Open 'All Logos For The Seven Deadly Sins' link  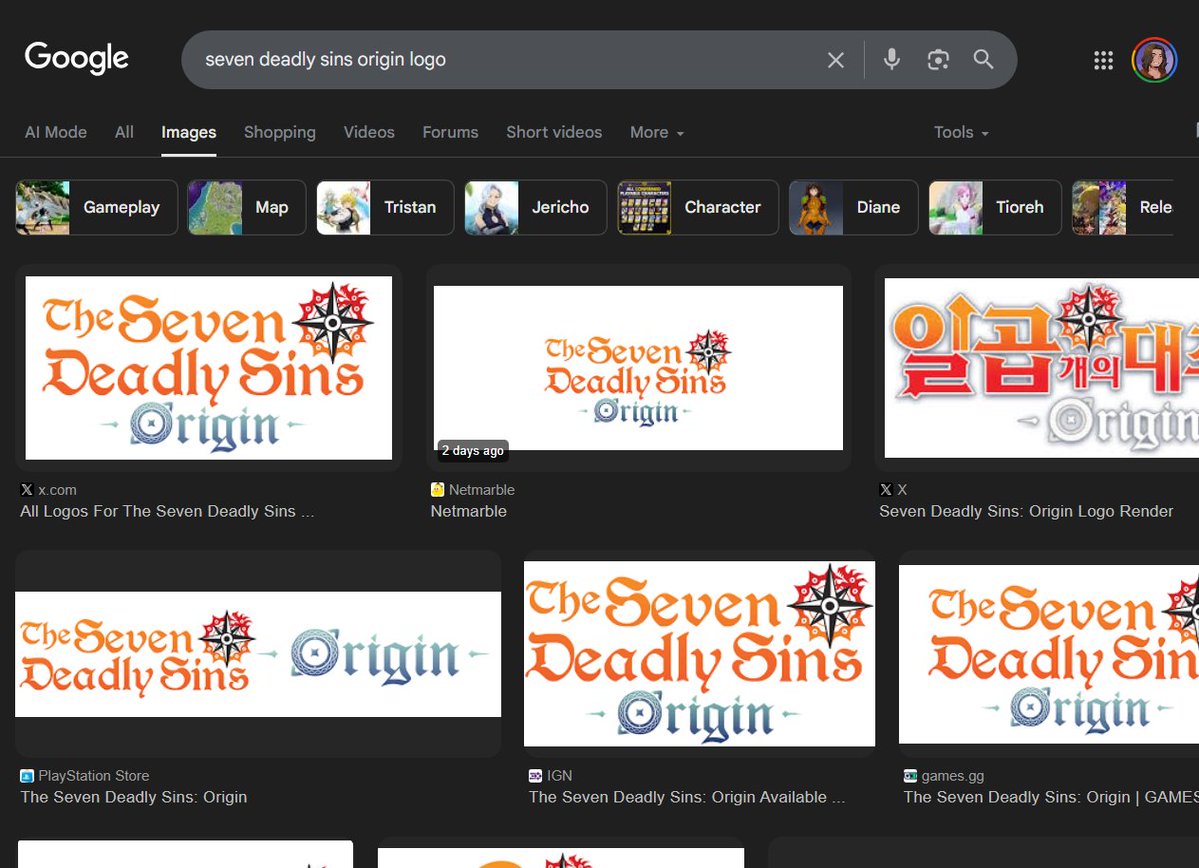[x=167, y=511]
